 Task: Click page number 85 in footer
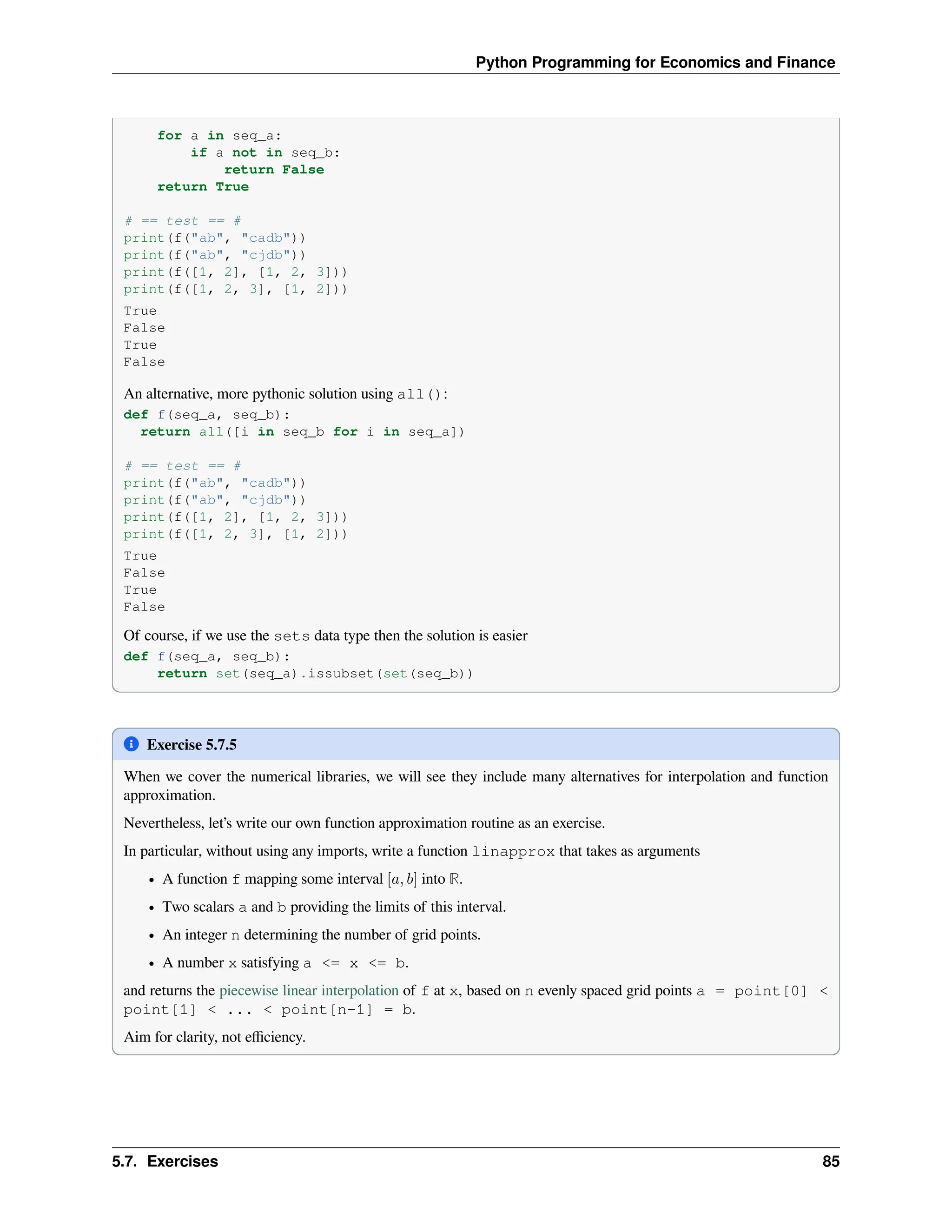click(x=831, y=1161)
